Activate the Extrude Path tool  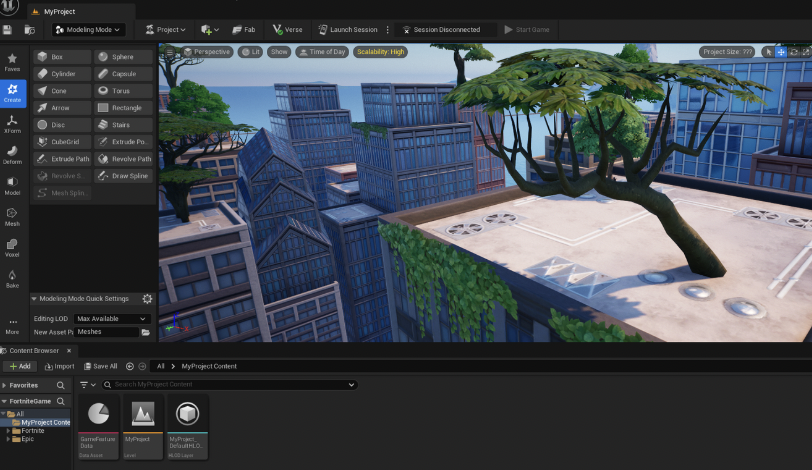point(62,159)
